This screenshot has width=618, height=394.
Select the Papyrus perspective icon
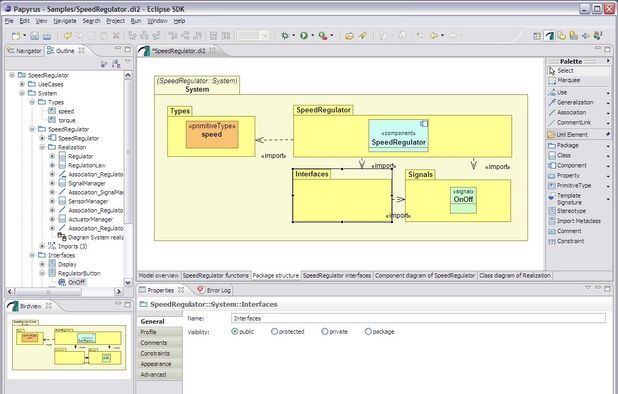[x=549, y=36]
